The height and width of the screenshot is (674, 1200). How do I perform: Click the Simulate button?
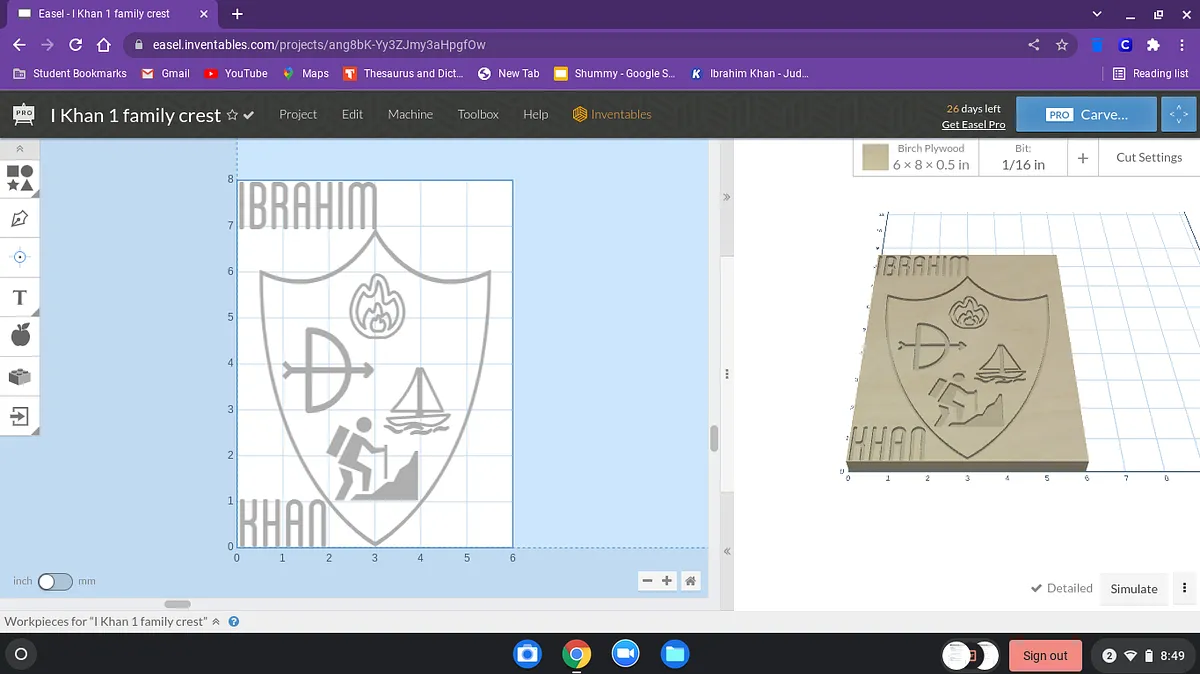pyautogui.click(x=1134, y=589)
